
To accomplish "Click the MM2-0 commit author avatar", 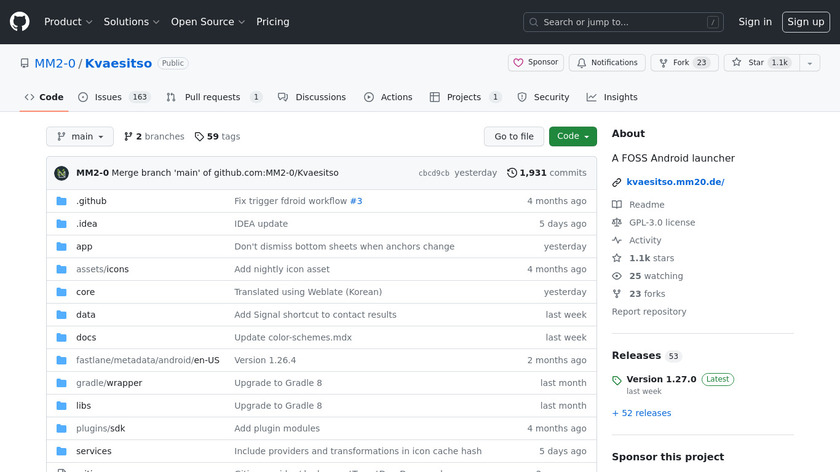I will pos(61,173).
